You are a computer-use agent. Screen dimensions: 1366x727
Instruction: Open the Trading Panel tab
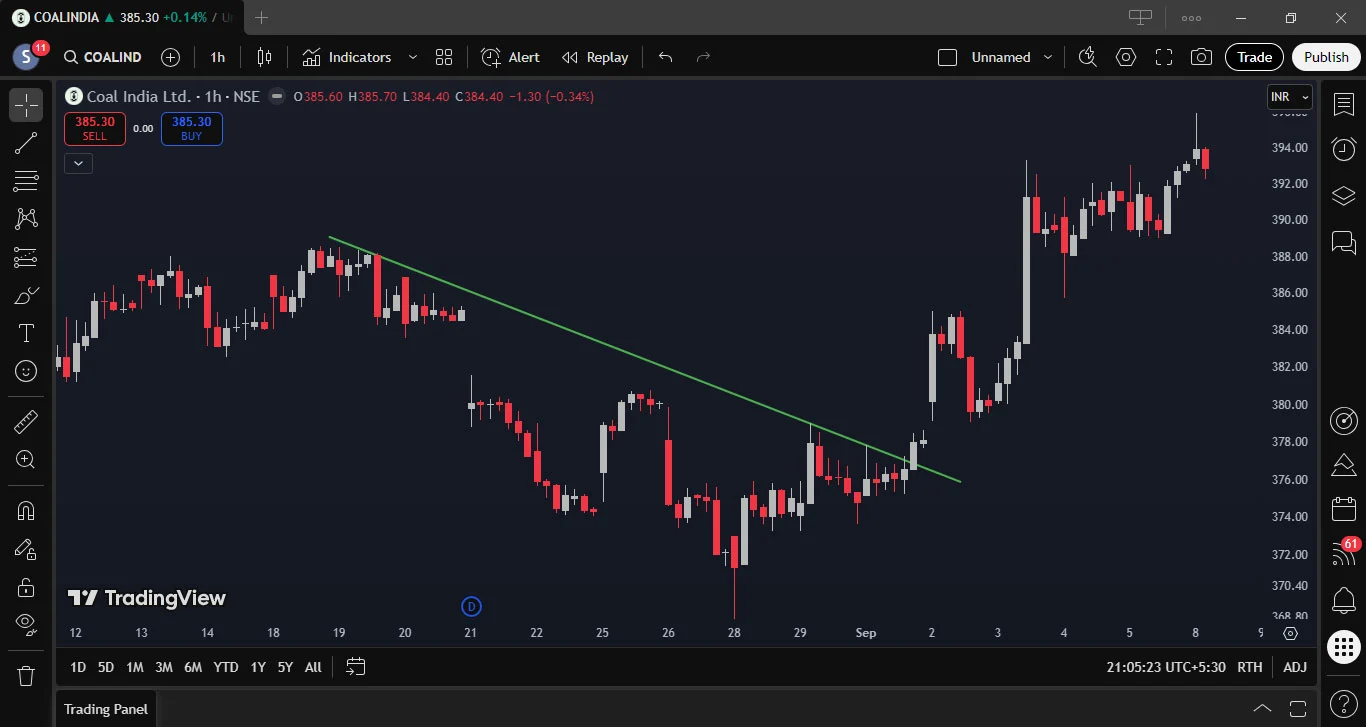(x=106, y=709)
